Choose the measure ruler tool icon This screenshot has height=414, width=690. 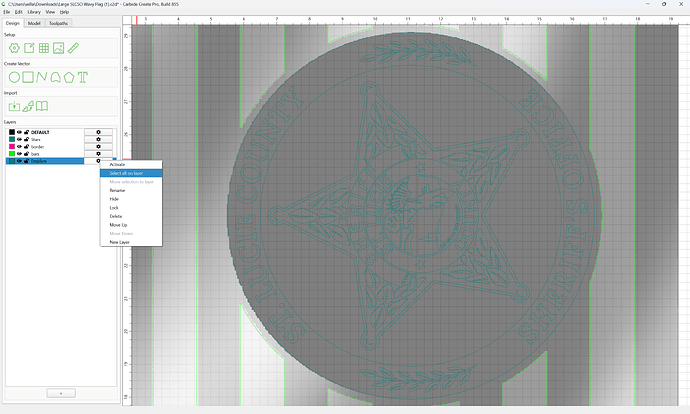click(x=73, y=48)
